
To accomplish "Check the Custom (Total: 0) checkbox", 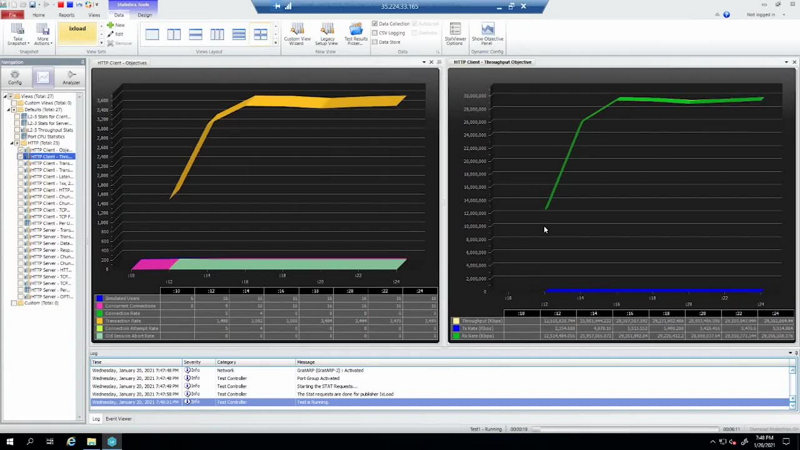I will point(14,303).
